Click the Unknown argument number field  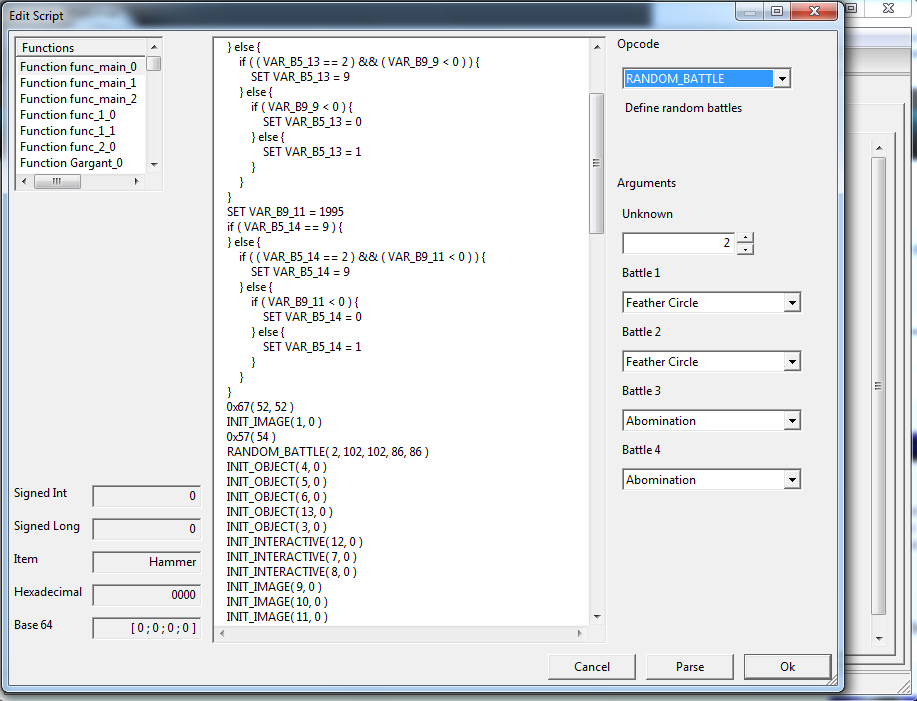tap(679, 243)
